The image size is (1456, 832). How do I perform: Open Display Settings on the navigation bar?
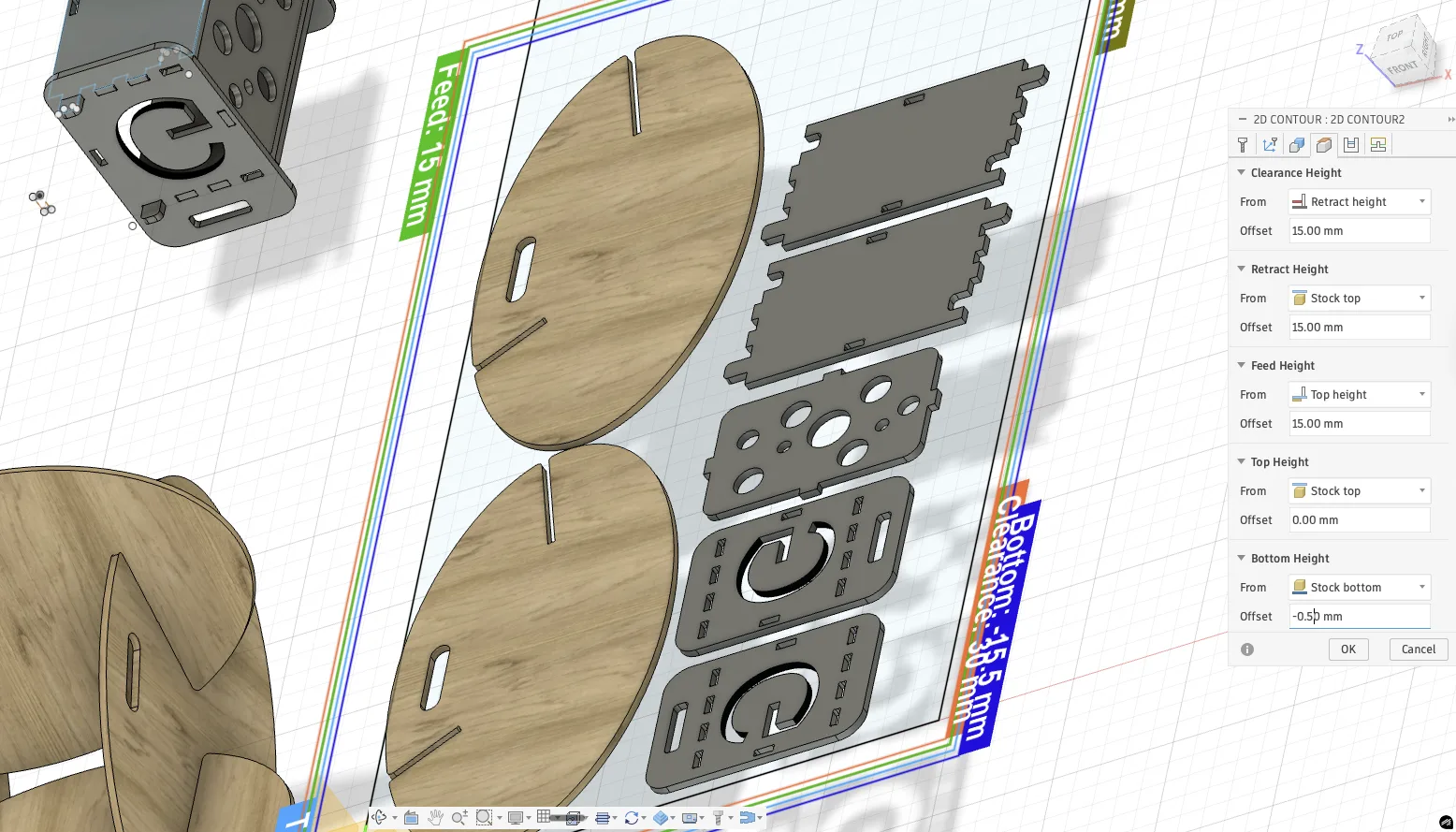(x=517, y=817)
